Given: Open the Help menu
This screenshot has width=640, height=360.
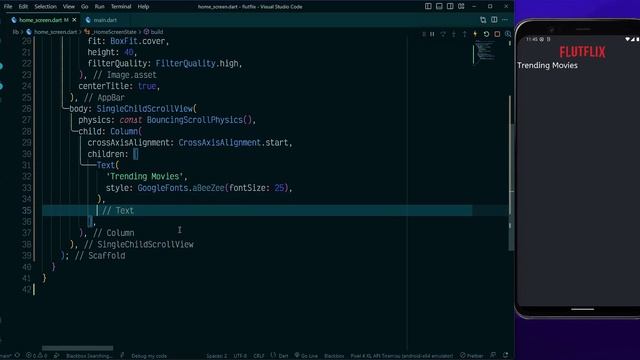Looking at the screenshot, I should click(x=143, y=7).
